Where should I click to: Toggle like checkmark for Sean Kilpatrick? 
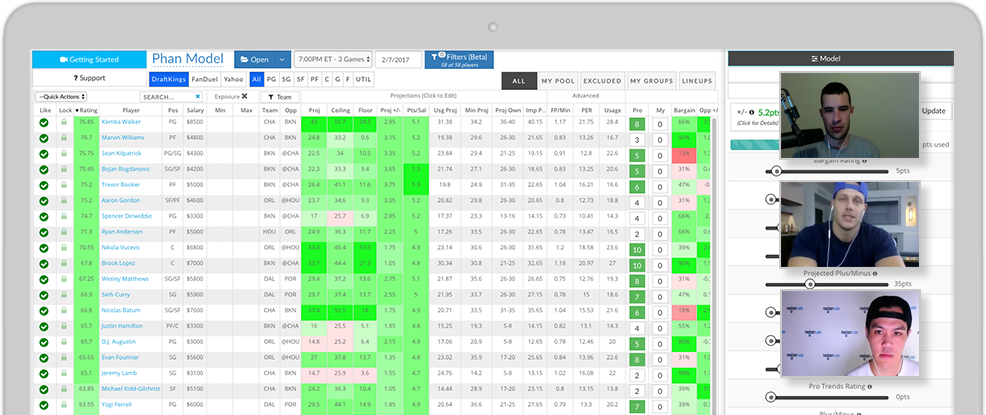click(x=44, y=154)
